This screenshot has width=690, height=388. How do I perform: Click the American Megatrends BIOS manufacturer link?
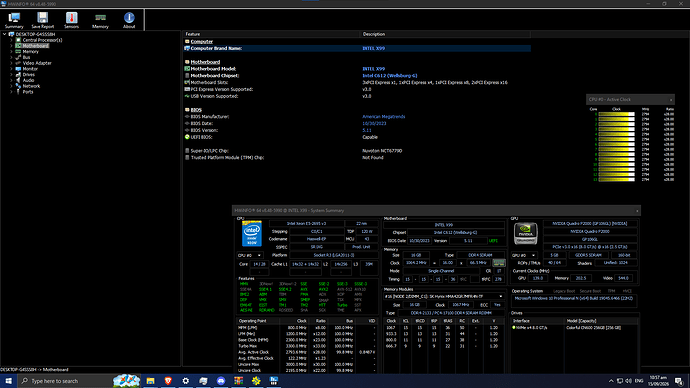pos(383,117)
